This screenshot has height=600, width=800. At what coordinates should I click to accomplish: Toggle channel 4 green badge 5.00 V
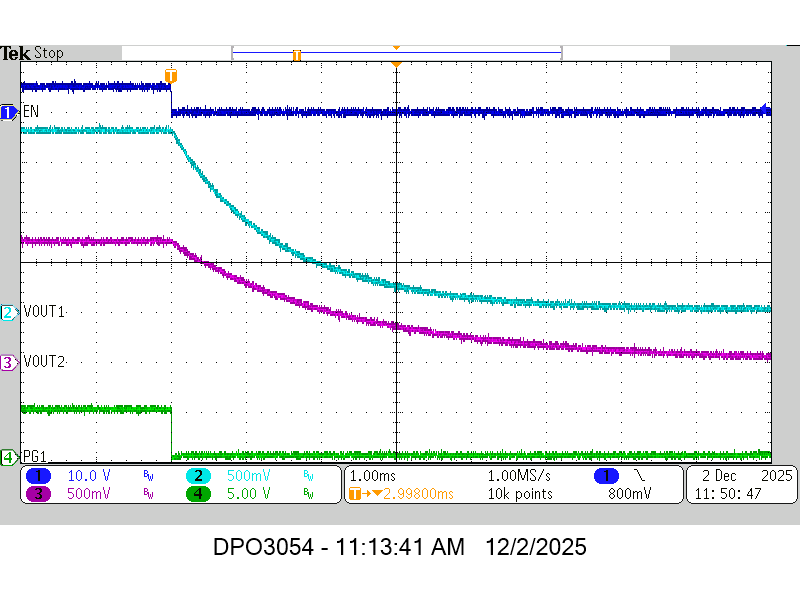[x=199, y=493]
